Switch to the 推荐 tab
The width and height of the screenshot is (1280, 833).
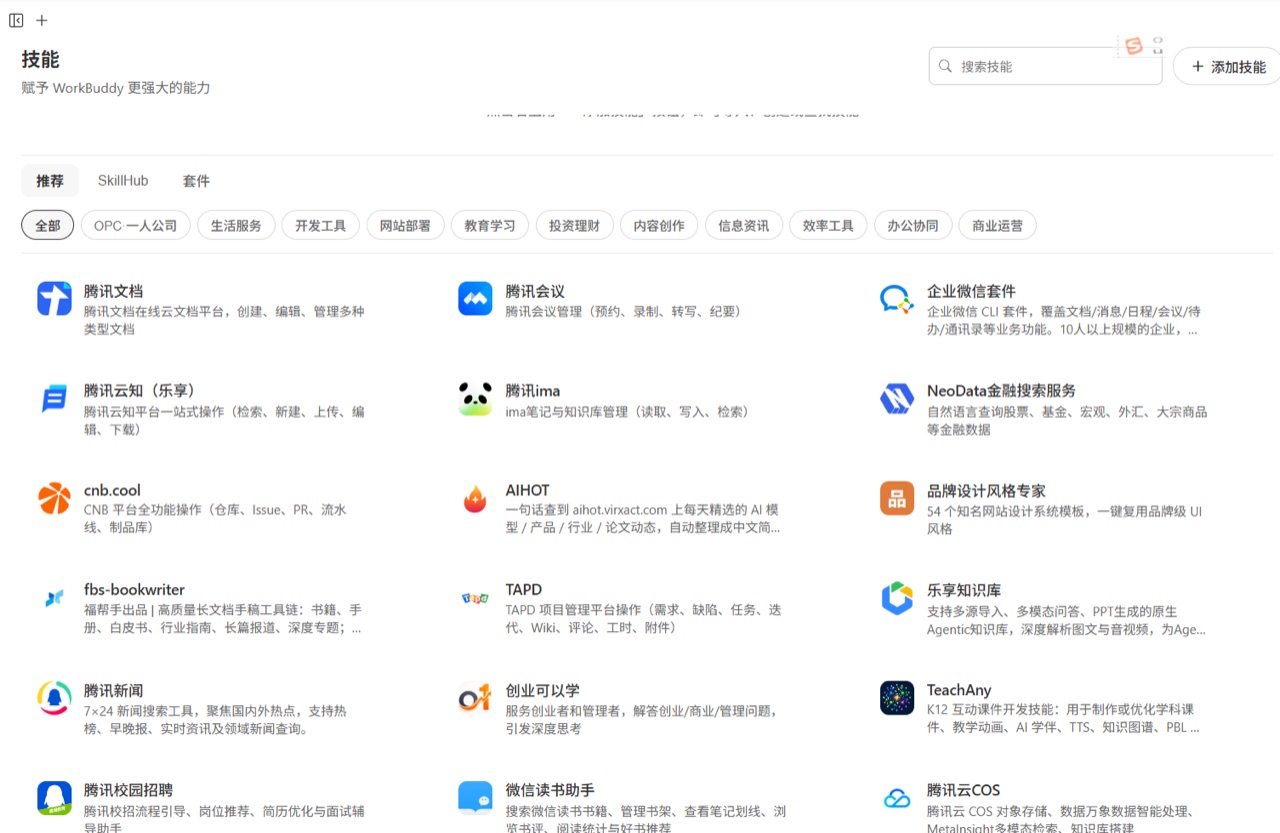tap(50, 181)
